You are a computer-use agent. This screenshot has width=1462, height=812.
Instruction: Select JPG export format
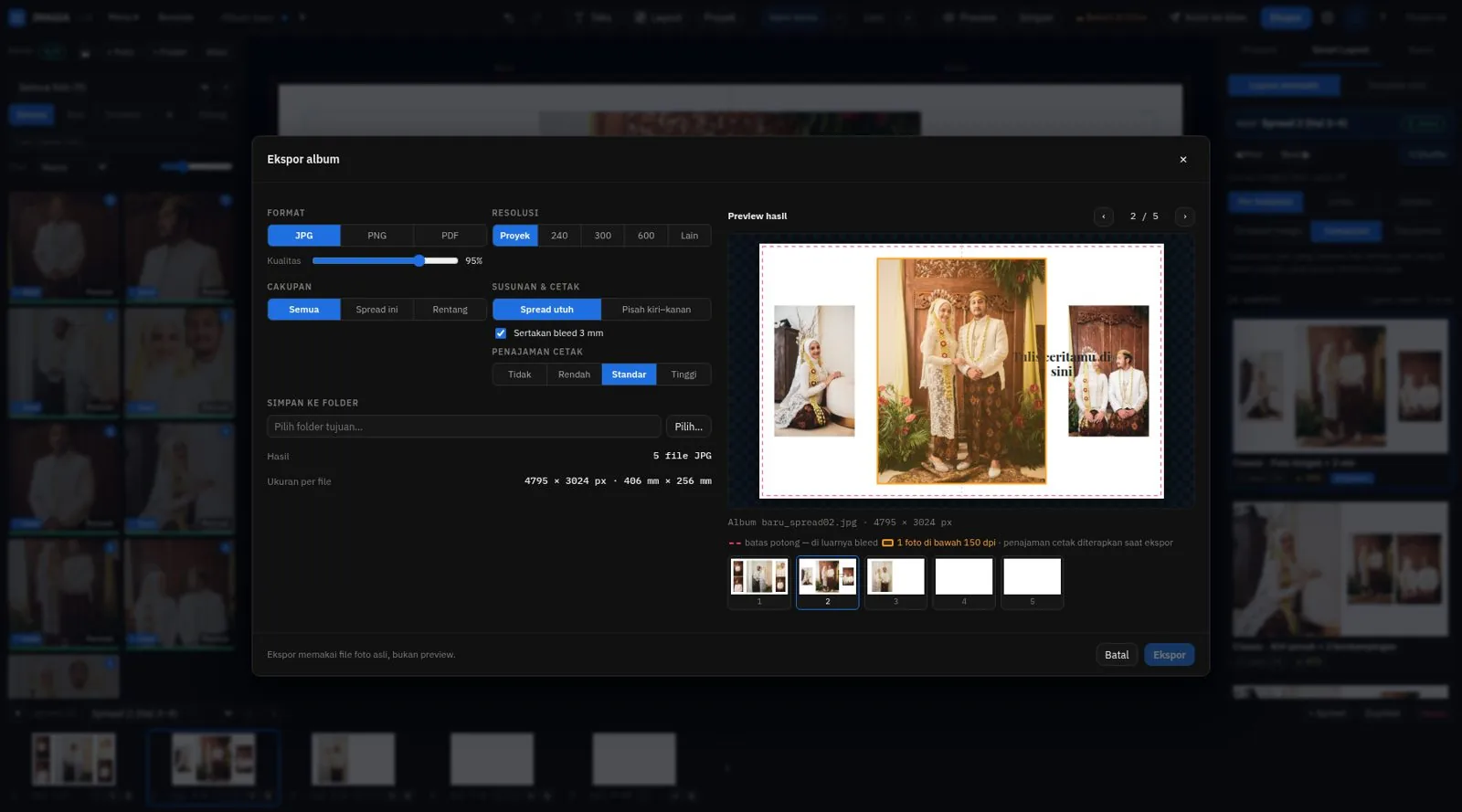click(304, 236)
